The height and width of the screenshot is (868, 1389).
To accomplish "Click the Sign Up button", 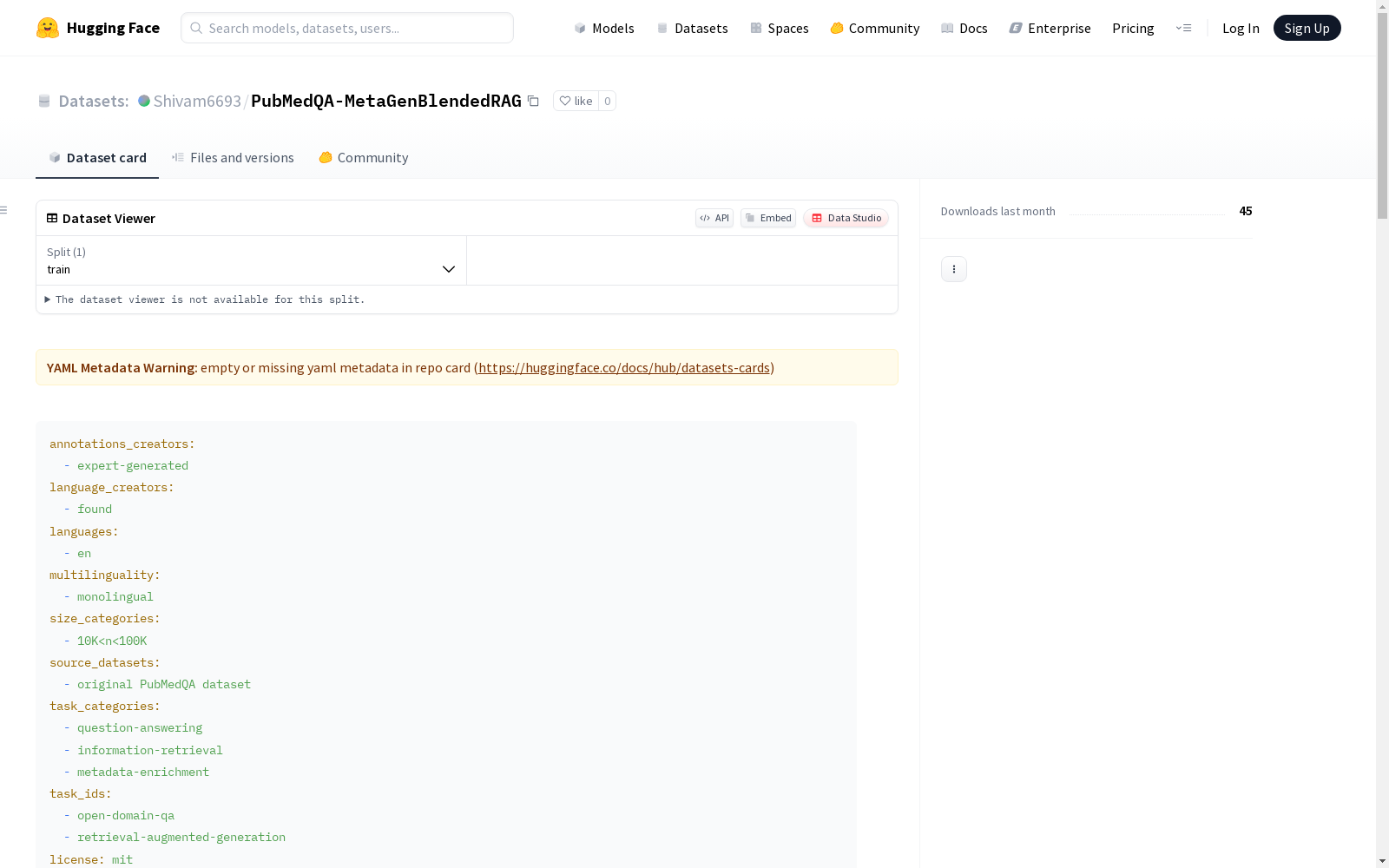I will pyautogui.click(x=1307, y=28).
